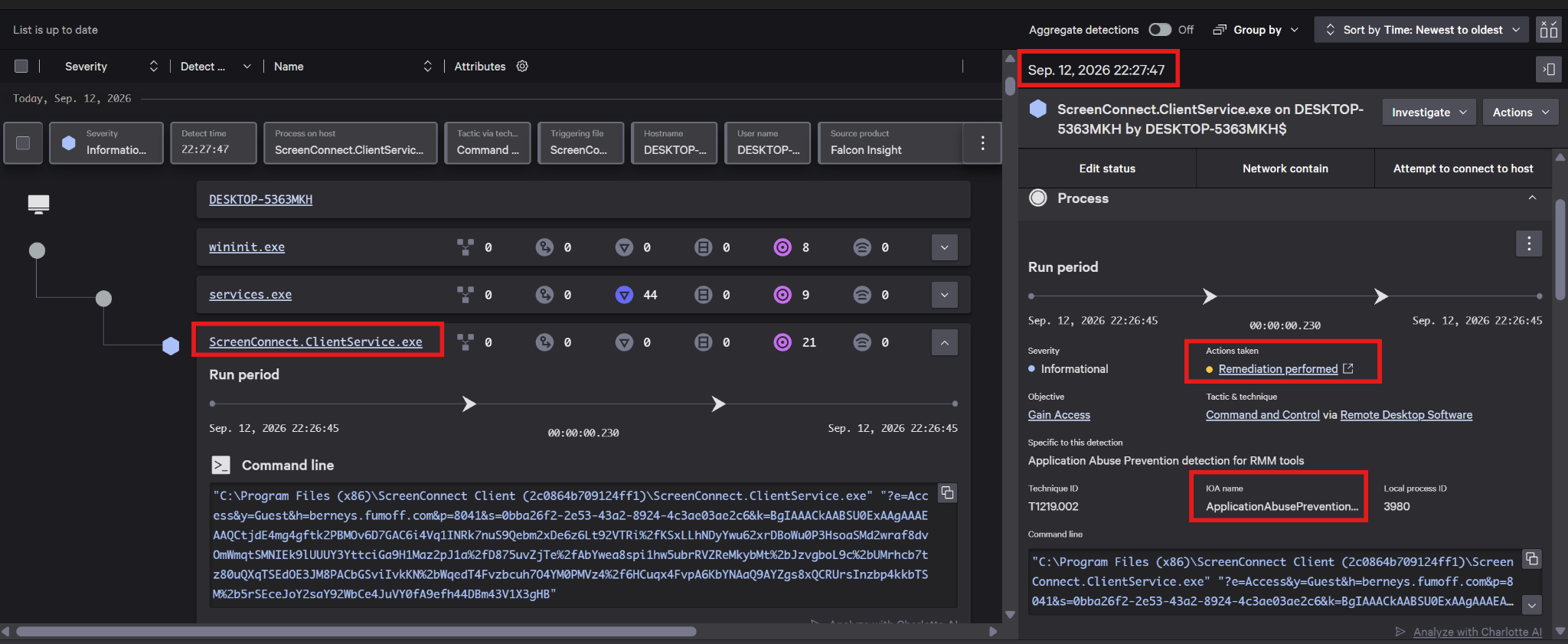Select the wininit.exe tree node circle
The width and height of the screenshot is (1568, 644).
pyautogui.click(x=37, y=250)
